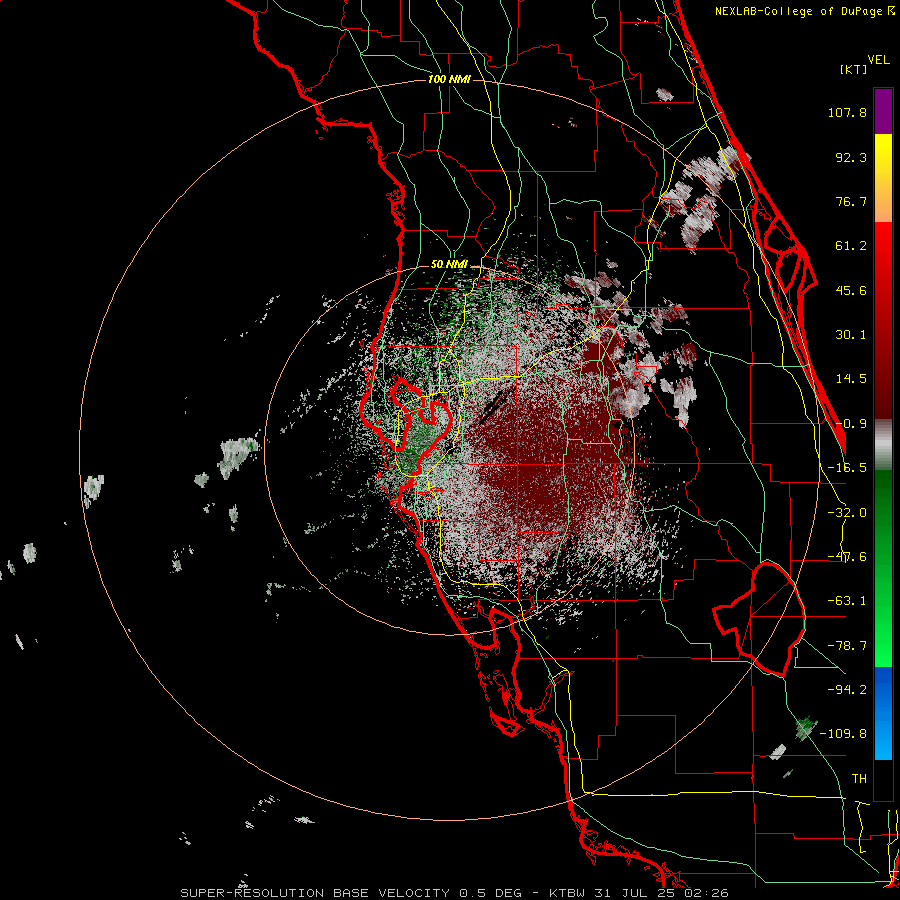The height and width of the screenshot is (900, 900).
Task: Click the VEL legend title
Action: click(878, 60)
